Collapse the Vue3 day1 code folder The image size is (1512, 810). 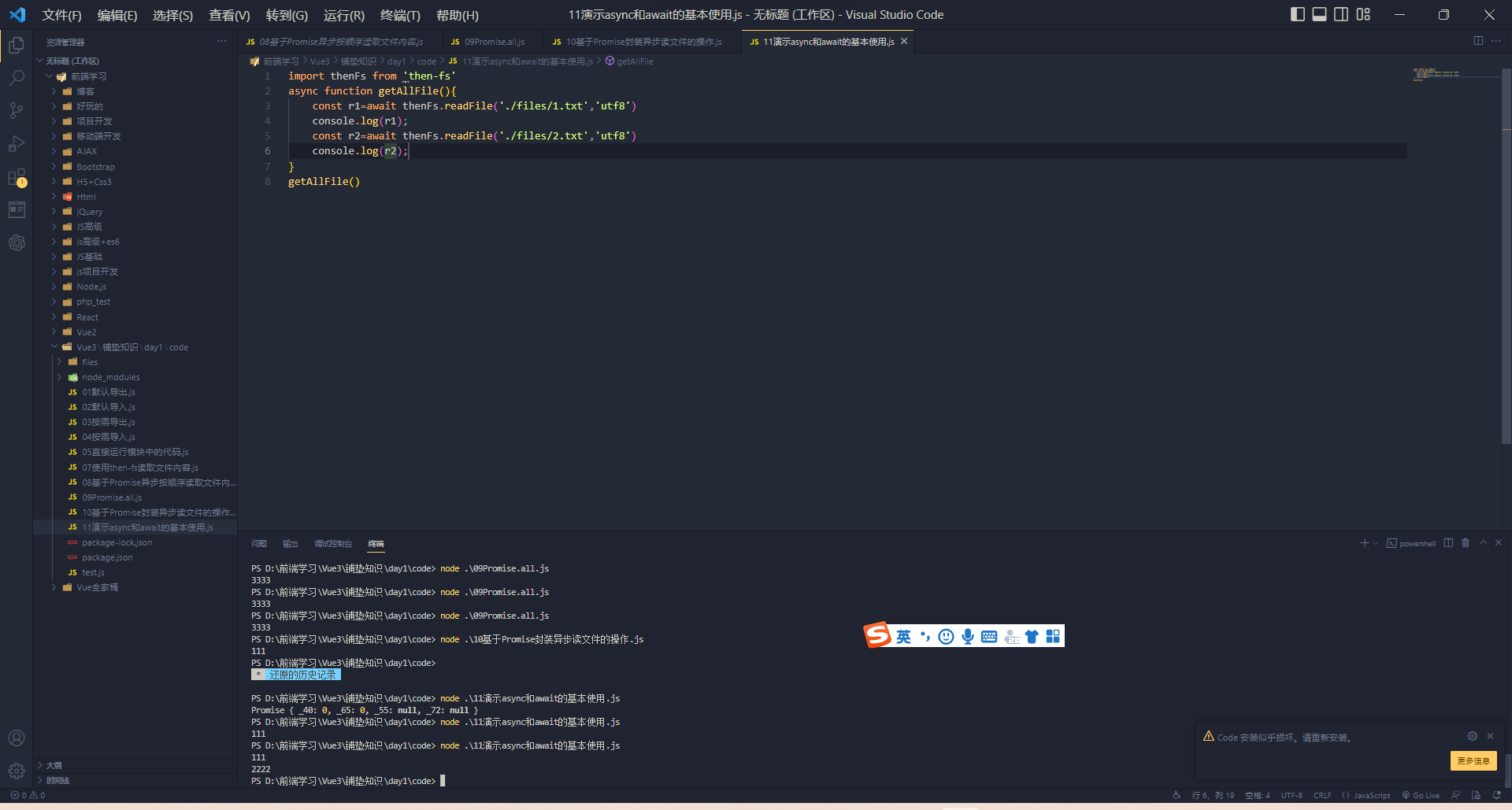(x=132, y=347)
